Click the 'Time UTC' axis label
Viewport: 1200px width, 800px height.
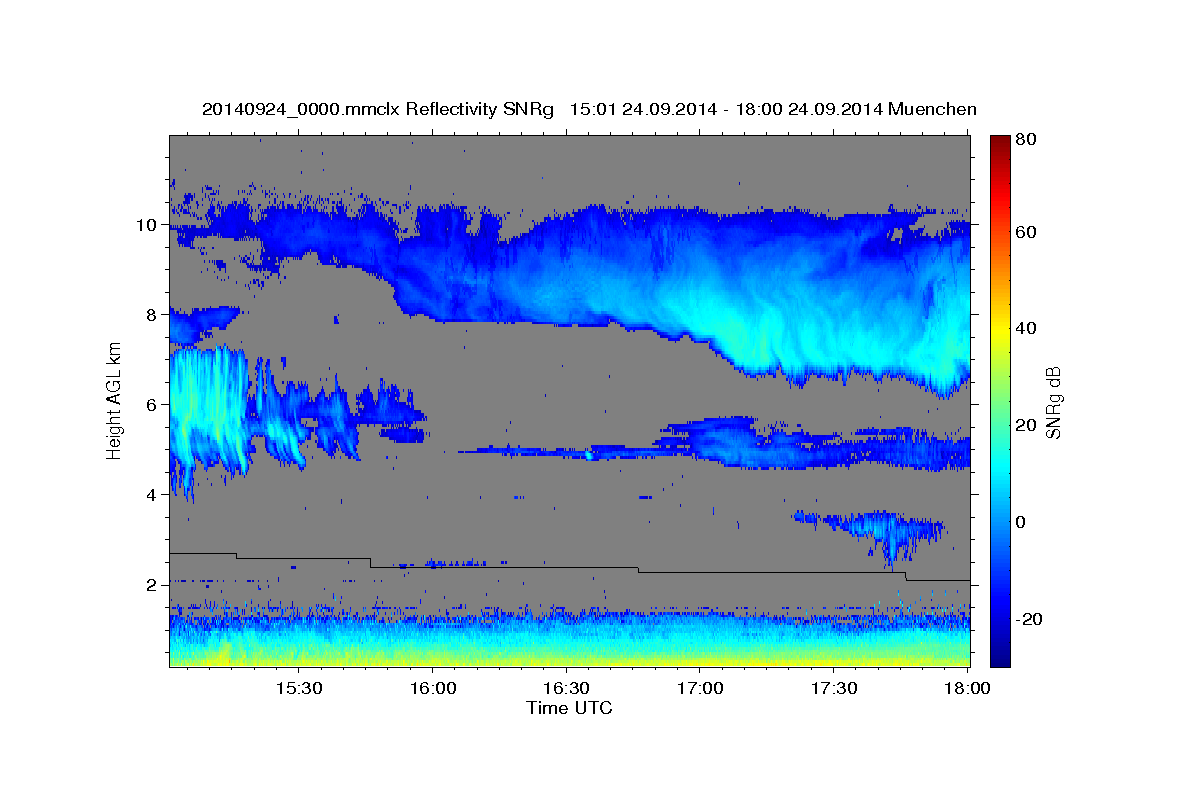569,708
